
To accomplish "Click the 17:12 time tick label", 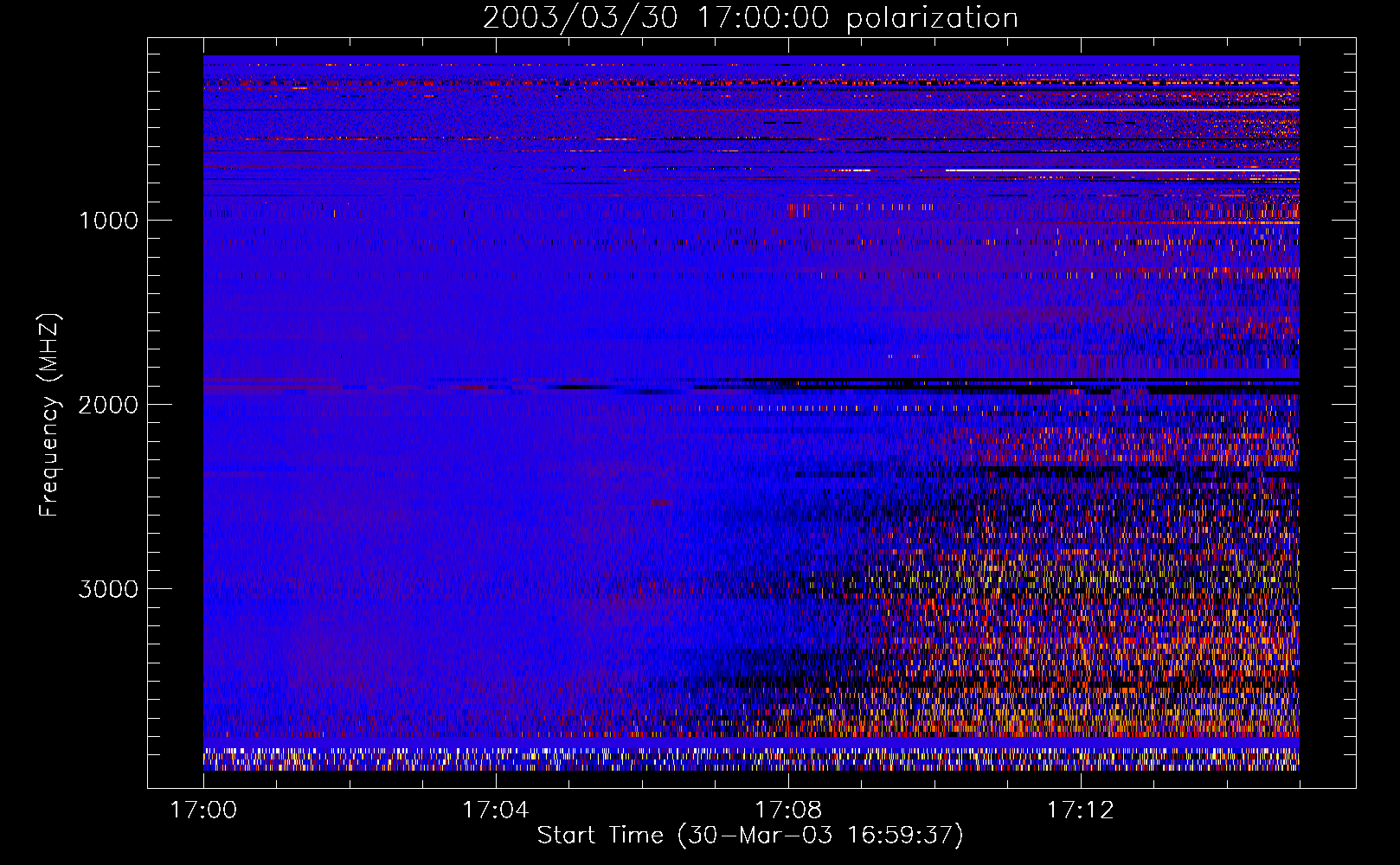I will pyautogui.click(x=1080, y=811).
